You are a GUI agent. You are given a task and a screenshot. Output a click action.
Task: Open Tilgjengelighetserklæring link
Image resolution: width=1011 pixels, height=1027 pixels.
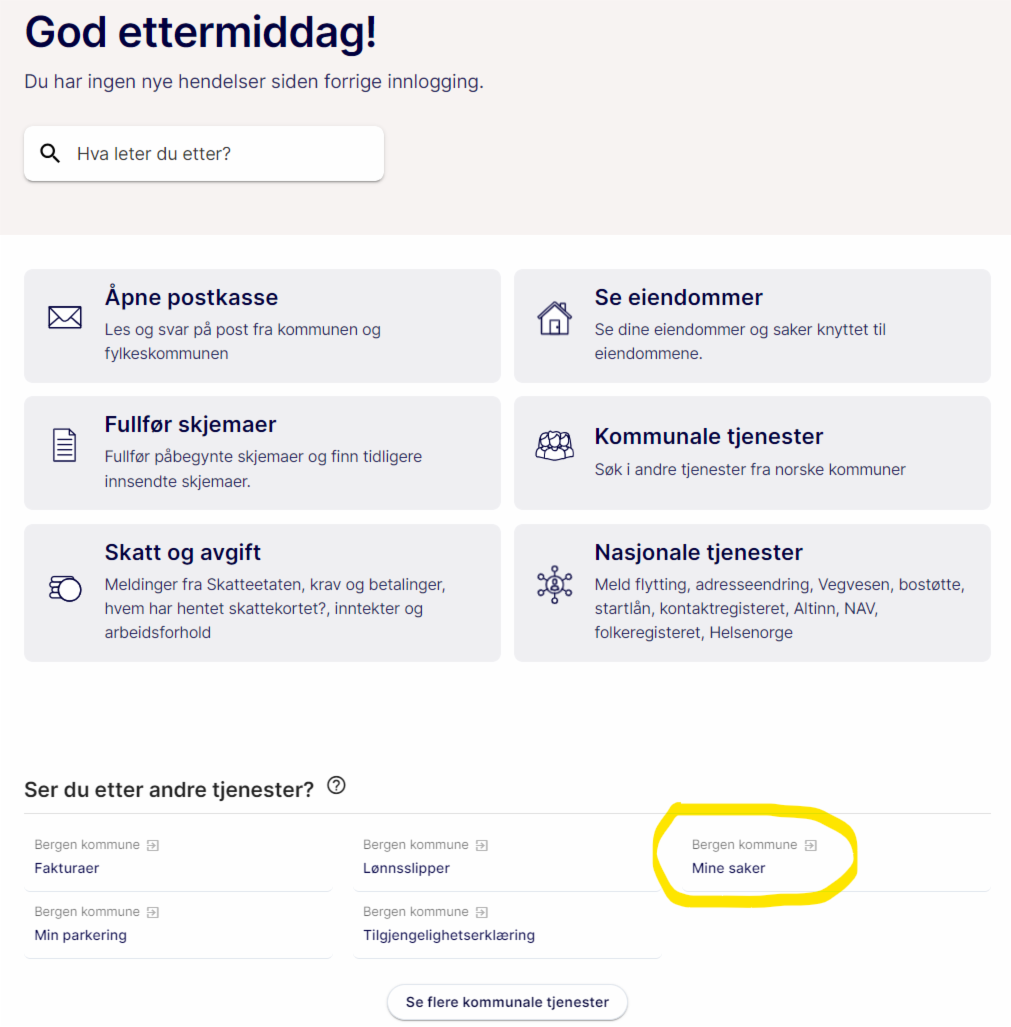(x=448, y=935)
